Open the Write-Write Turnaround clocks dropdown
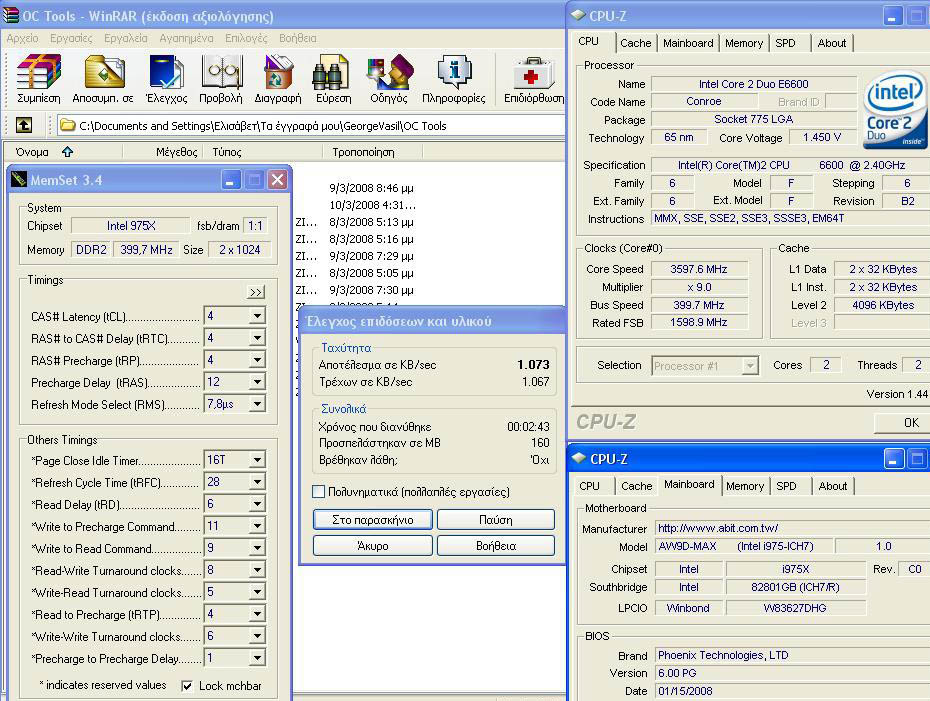Screen dimensions: 930x701 pos(257,636)
